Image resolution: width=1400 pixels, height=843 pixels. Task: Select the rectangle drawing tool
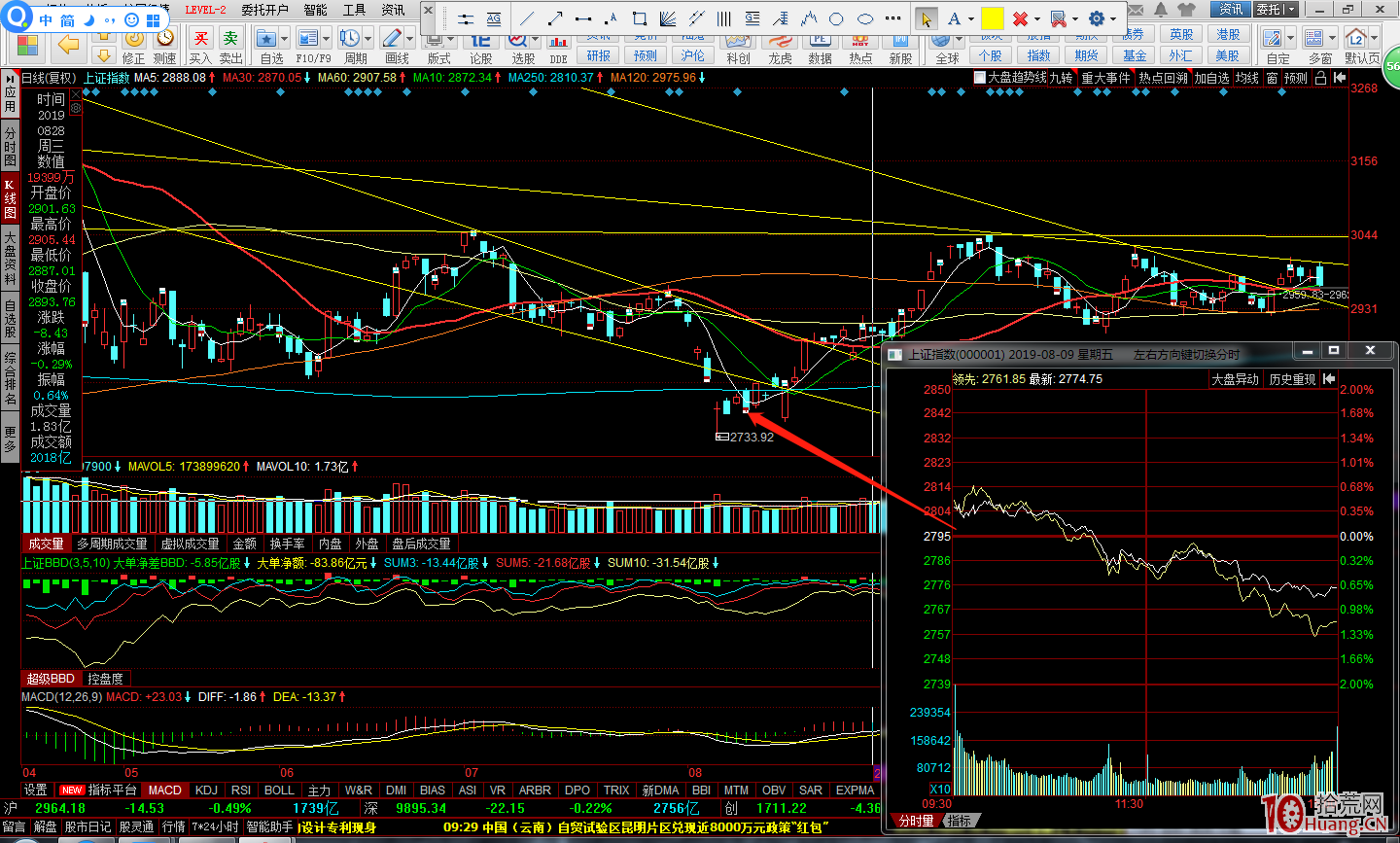[640, 18]
